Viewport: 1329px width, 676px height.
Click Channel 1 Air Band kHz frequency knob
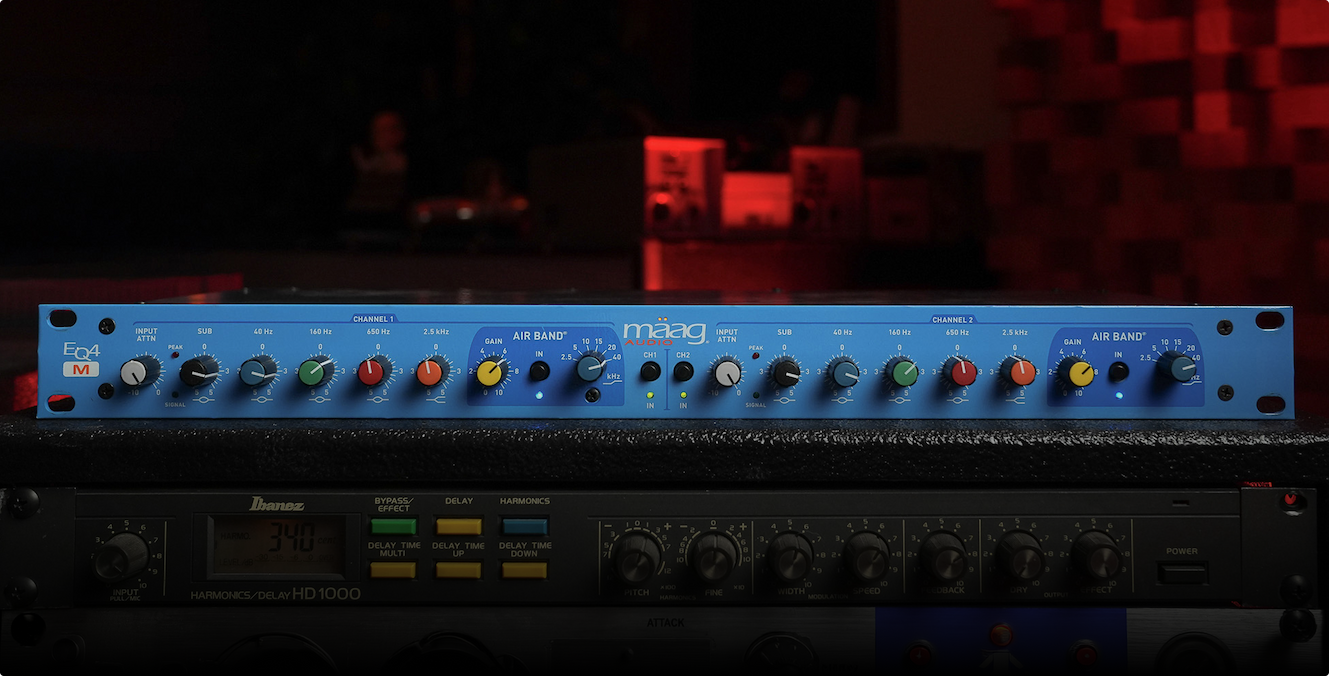click(x=590, y=369)
